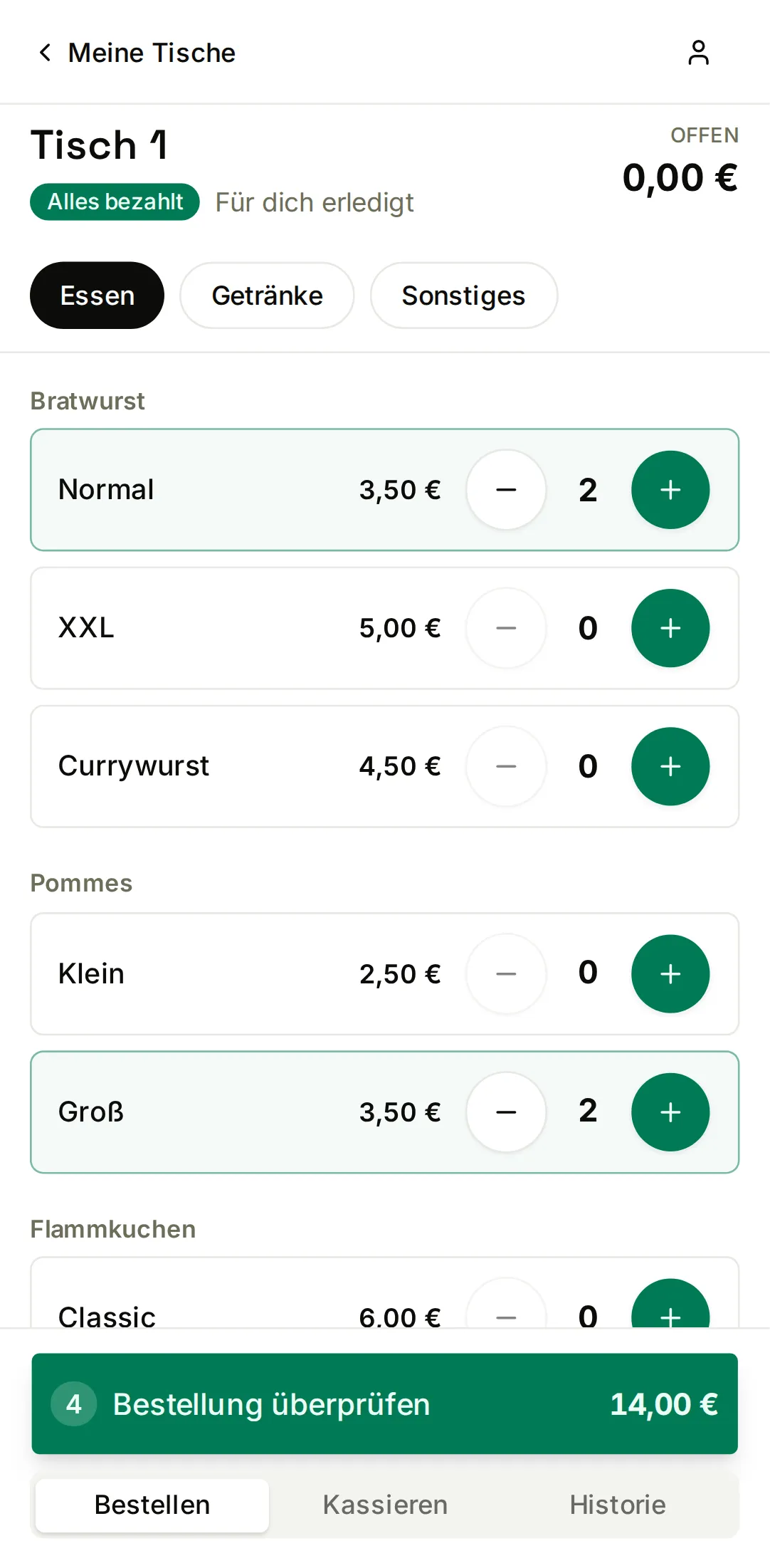Open the user profile icon
The width and height of the screenshot is (770, 1568).
pyautogui.click(x=698, y=53)
